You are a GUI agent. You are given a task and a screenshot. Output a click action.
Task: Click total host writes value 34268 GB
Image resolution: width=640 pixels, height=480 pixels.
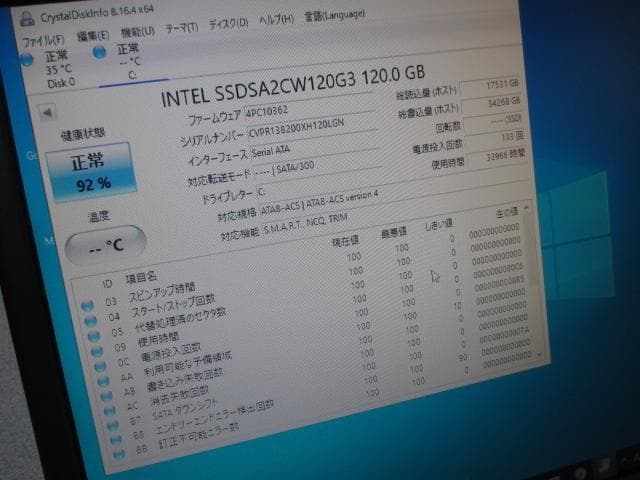[x=492, y=104]
